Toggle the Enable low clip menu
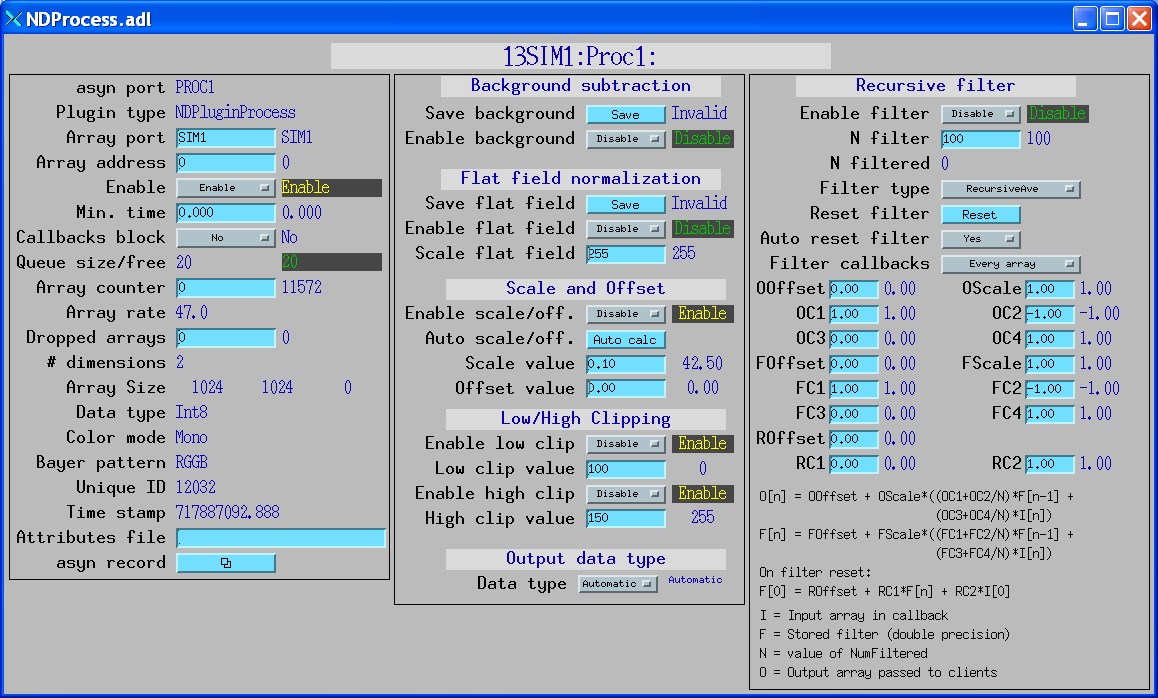This screenshot has height=698, width=1158. coord(625,444)
